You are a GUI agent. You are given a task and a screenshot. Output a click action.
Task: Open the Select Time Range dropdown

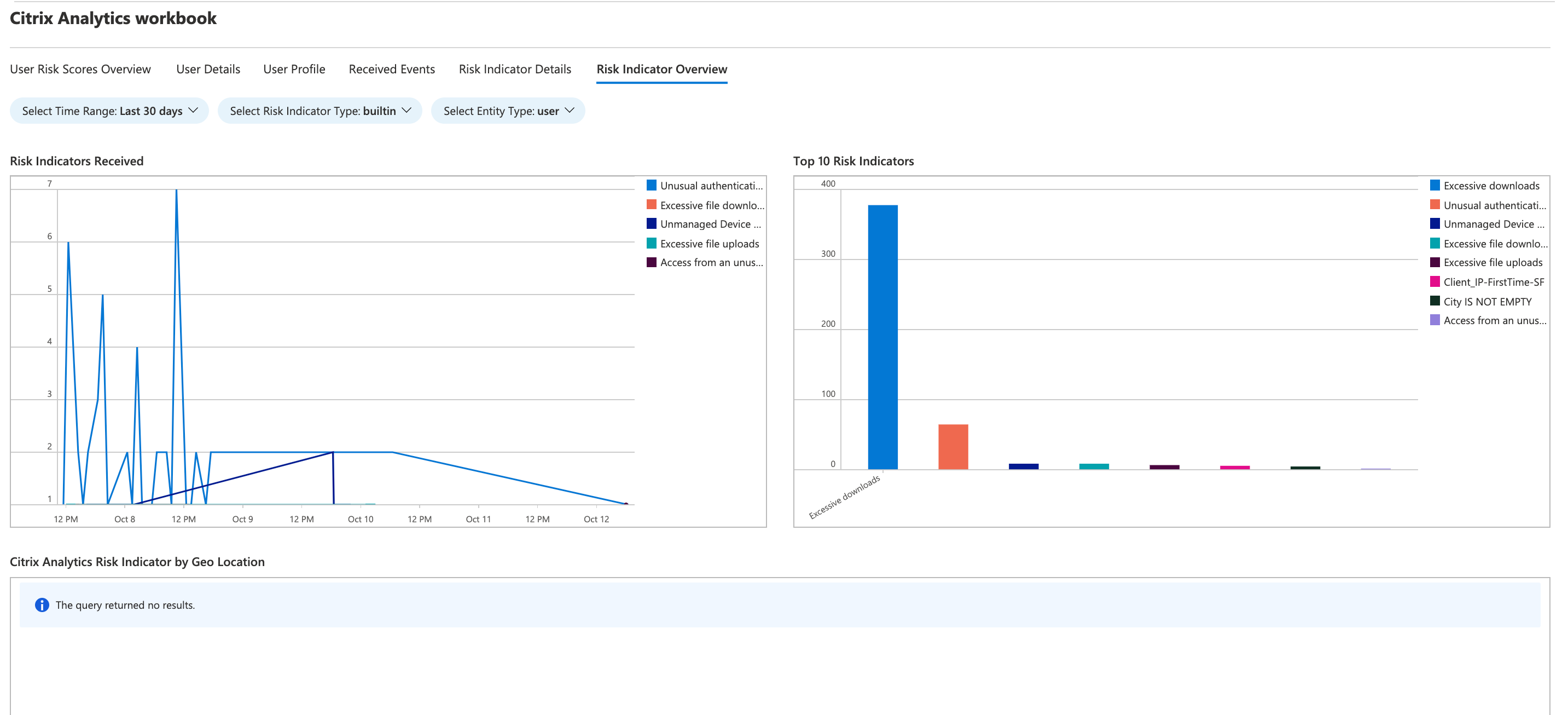[x=109, y=111]
